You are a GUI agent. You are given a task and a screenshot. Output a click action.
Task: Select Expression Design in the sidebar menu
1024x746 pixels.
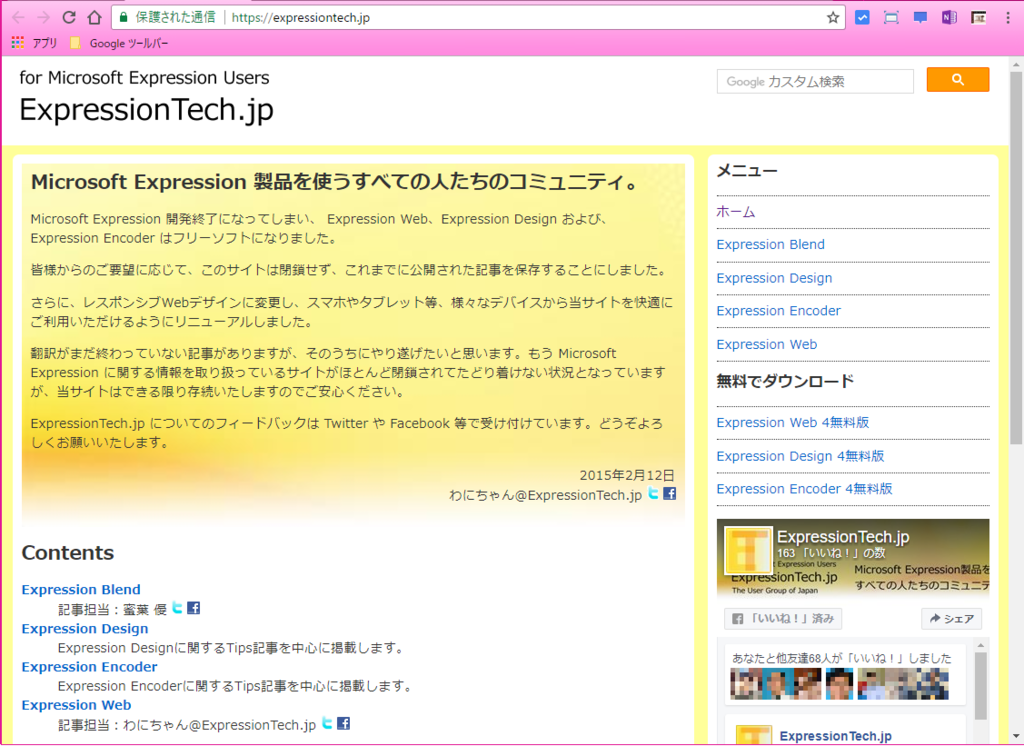(x=775, y=278)
